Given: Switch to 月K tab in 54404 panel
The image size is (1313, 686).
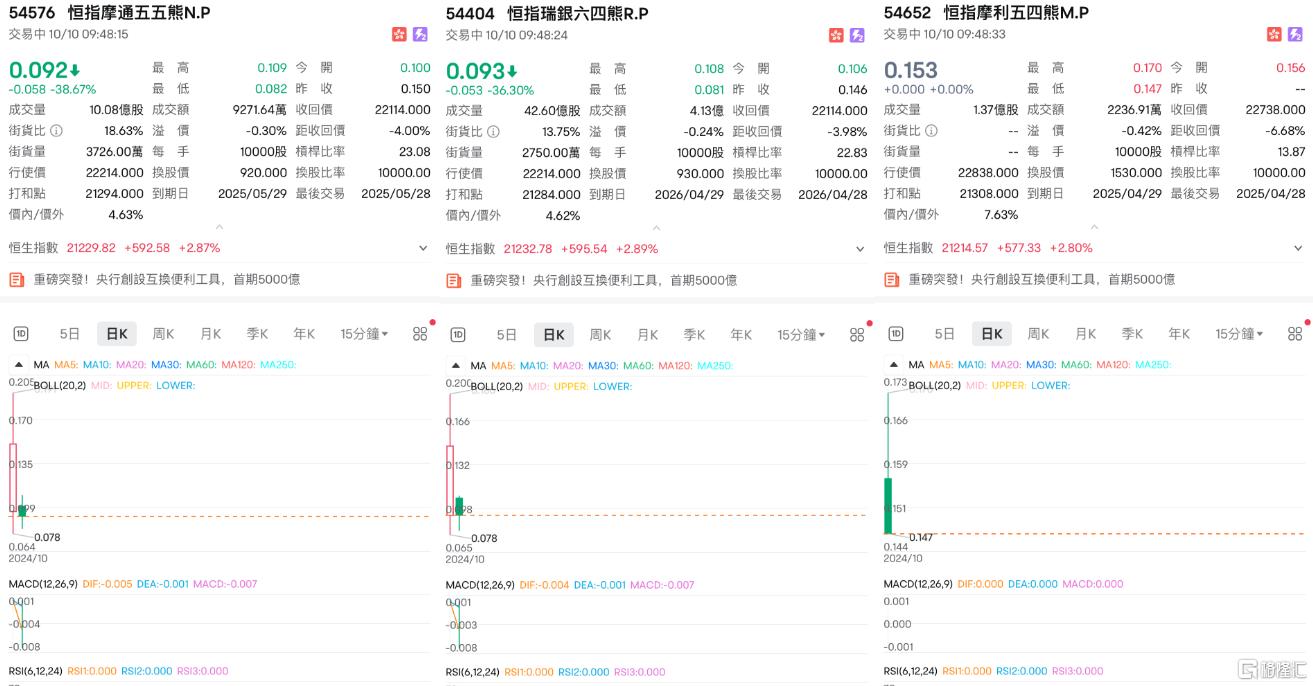Looking at the screenshot, I should point(647,334).
